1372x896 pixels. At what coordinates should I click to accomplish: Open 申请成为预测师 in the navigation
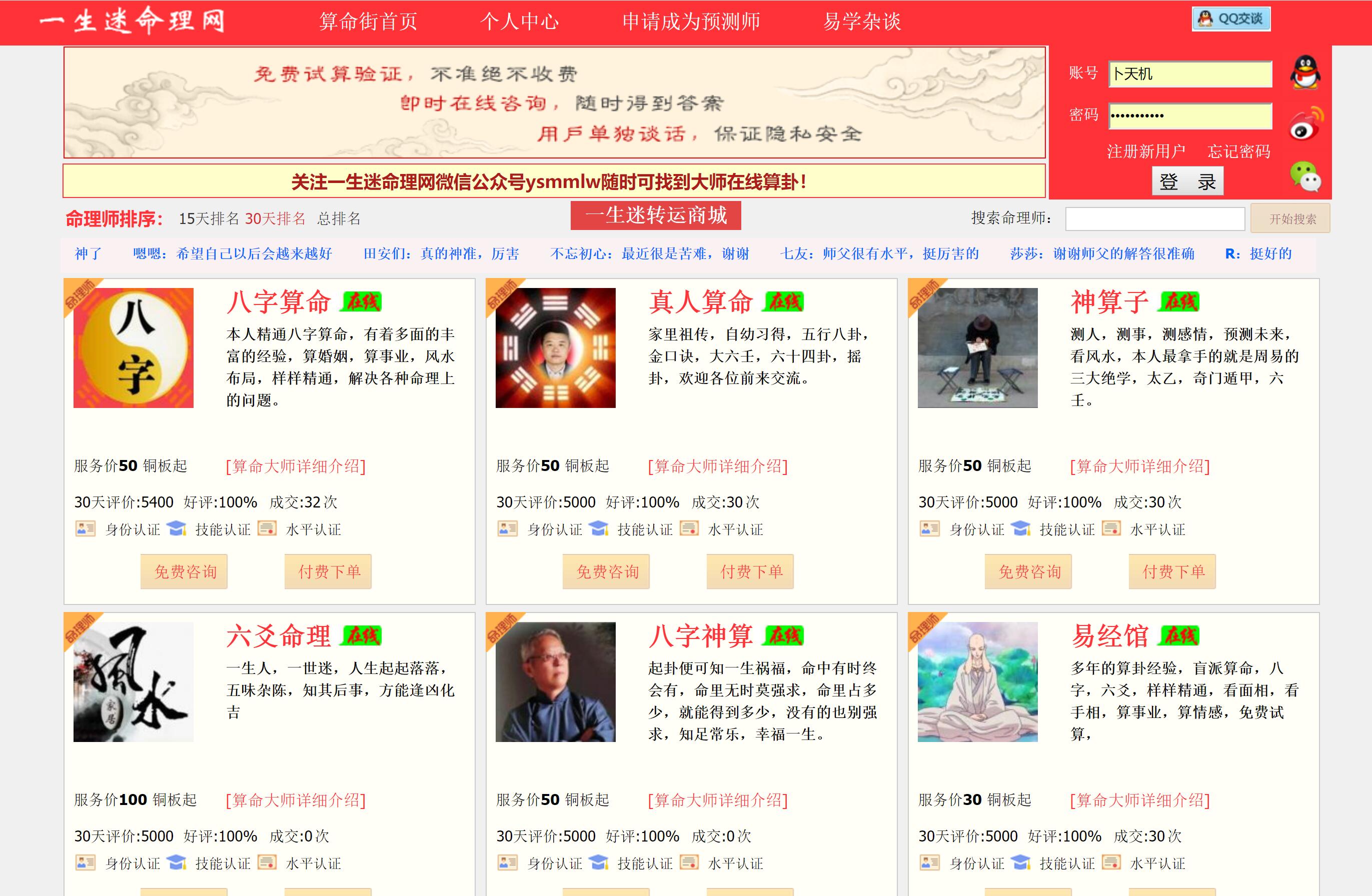pyautogui.click(x=691, y=22)
